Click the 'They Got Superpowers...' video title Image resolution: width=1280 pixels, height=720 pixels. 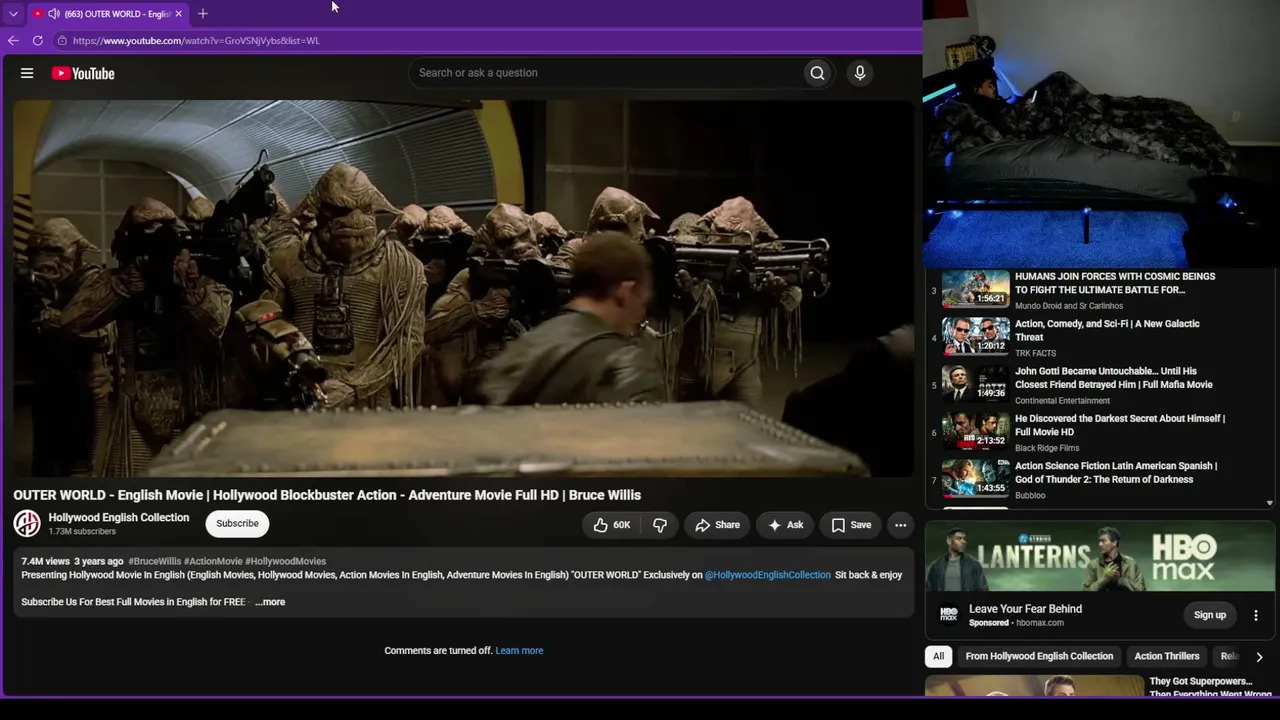pyautogui.click(x=1210, y=688)
